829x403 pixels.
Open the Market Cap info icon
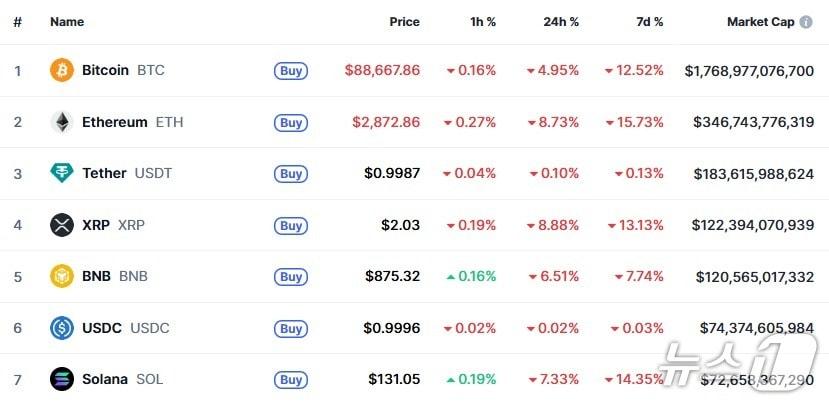tap(806, 21)
